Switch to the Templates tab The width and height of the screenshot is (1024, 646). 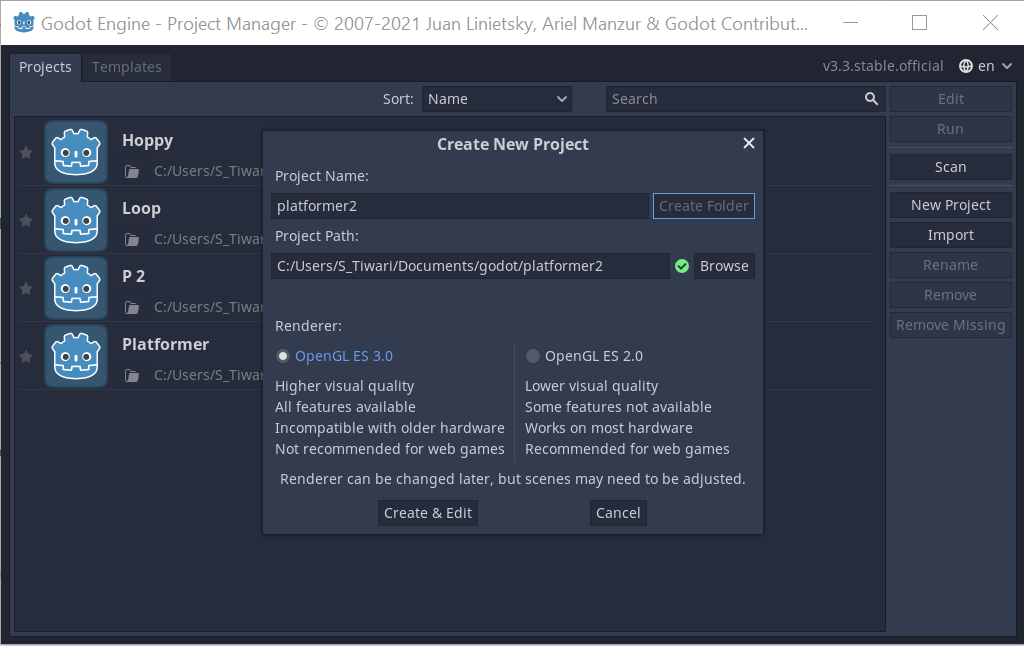coord(127,67)
